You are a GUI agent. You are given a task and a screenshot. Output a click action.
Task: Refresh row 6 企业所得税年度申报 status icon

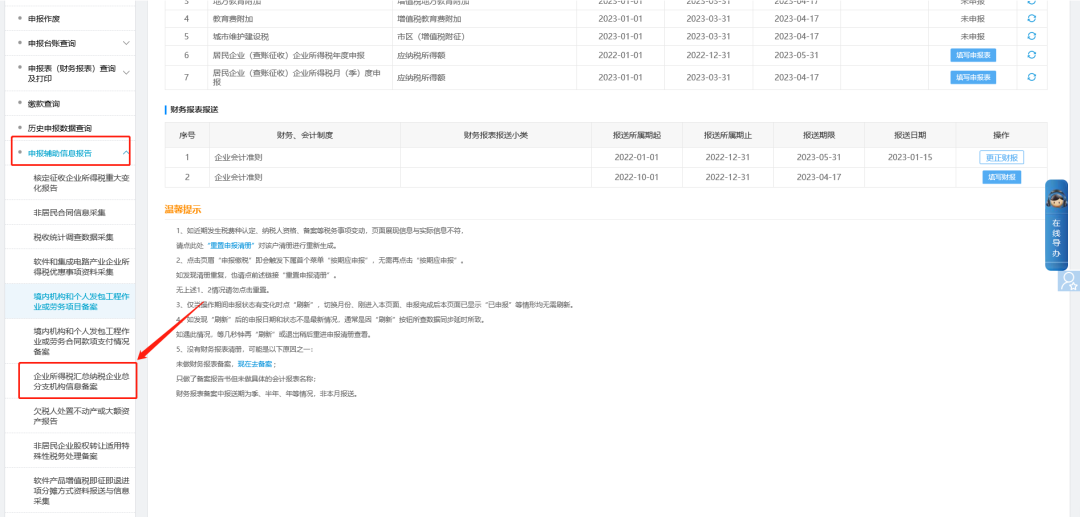tap(1031, 55)
